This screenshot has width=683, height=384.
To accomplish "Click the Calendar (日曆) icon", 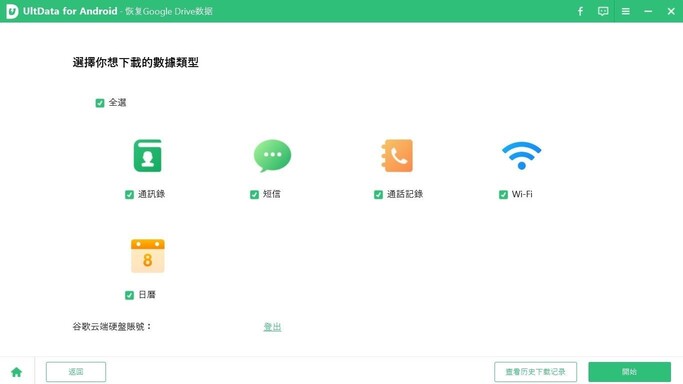I will coord(148,256).
